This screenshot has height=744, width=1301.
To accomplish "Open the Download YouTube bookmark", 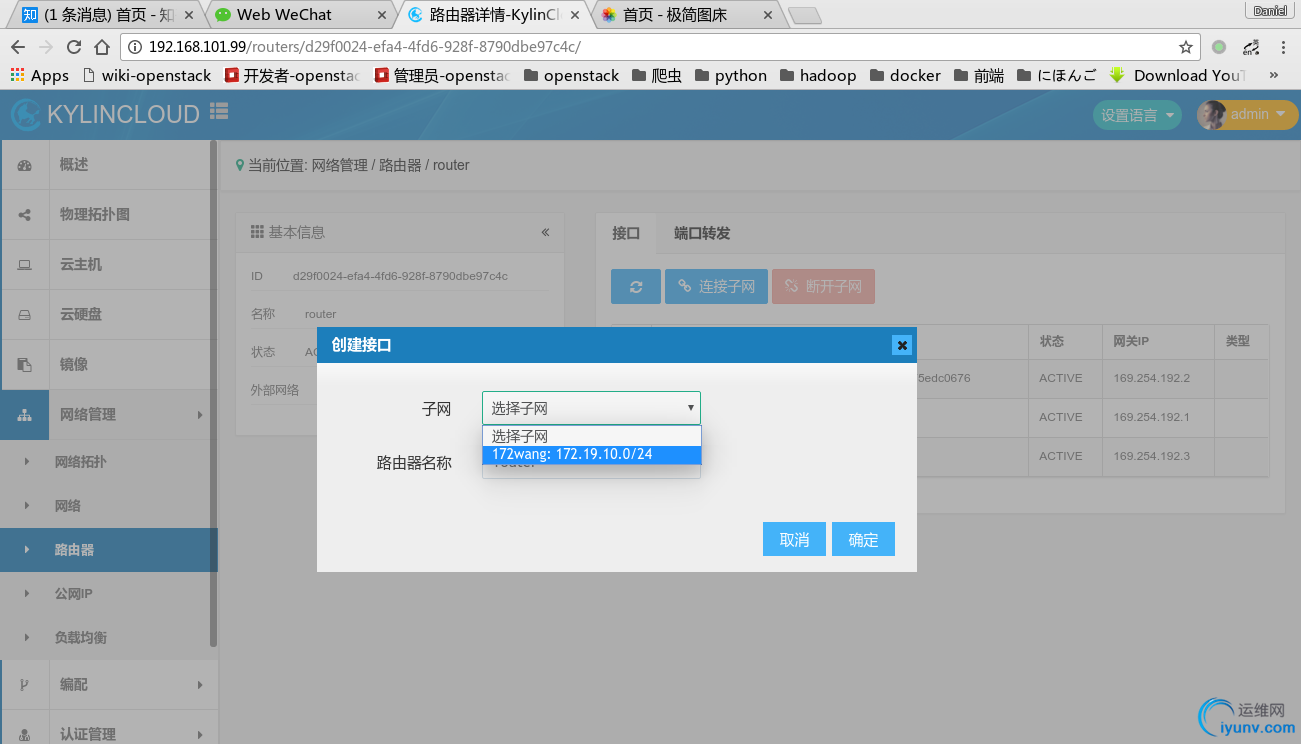I will click(x=1178, y=75).
